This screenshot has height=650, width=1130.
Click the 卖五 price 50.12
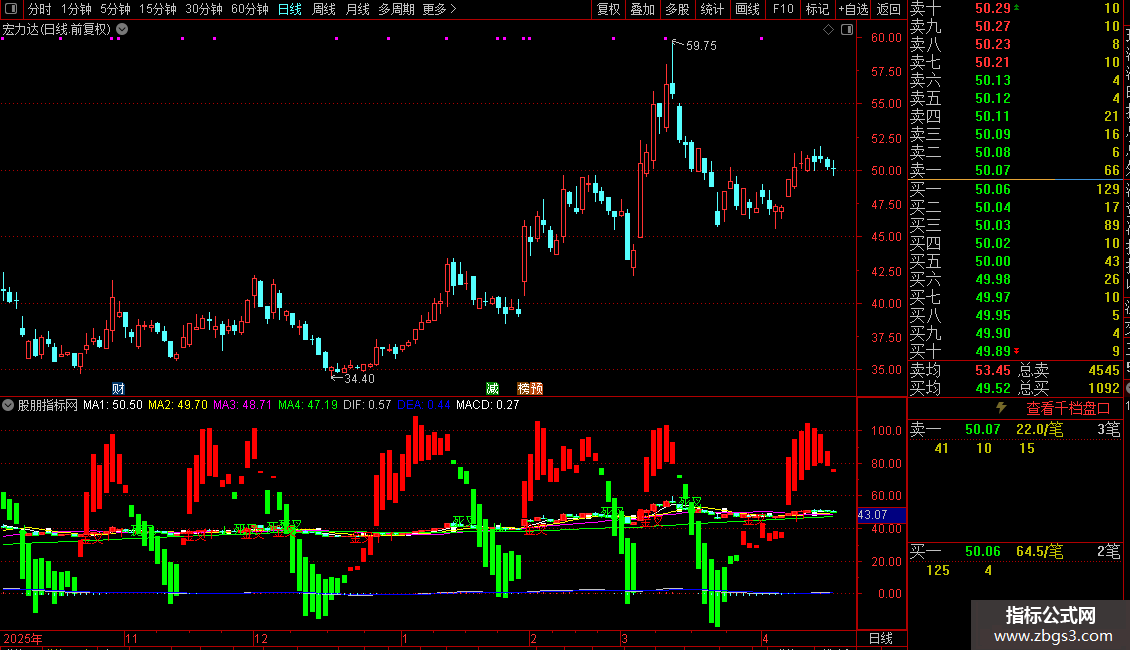click(992, 98)
